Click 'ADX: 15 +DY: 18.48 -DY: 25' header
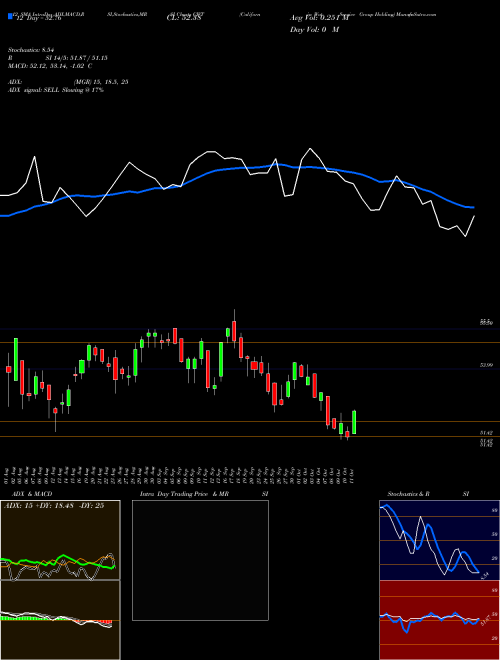Viewport: 500px width, 660px height. pyautogui.click(x=54, y=506)
